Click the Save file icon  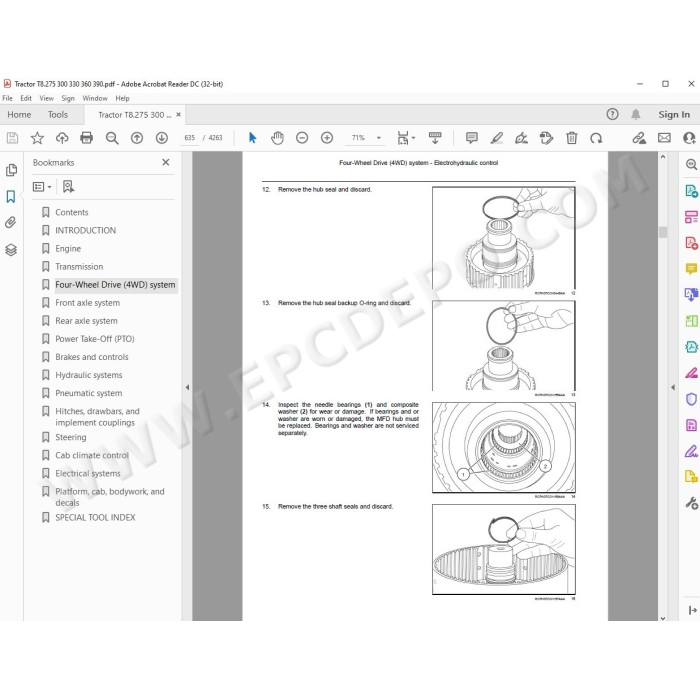[12, 138]
